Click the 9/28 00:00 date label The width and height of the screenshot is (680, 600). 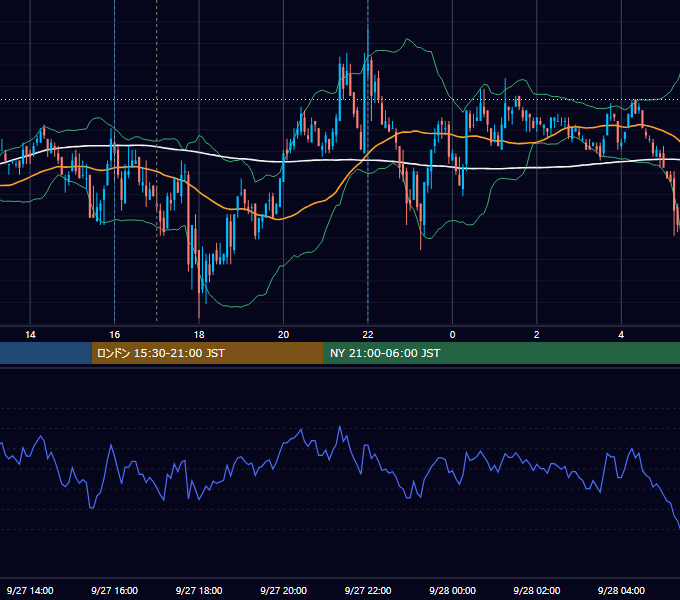452,590
